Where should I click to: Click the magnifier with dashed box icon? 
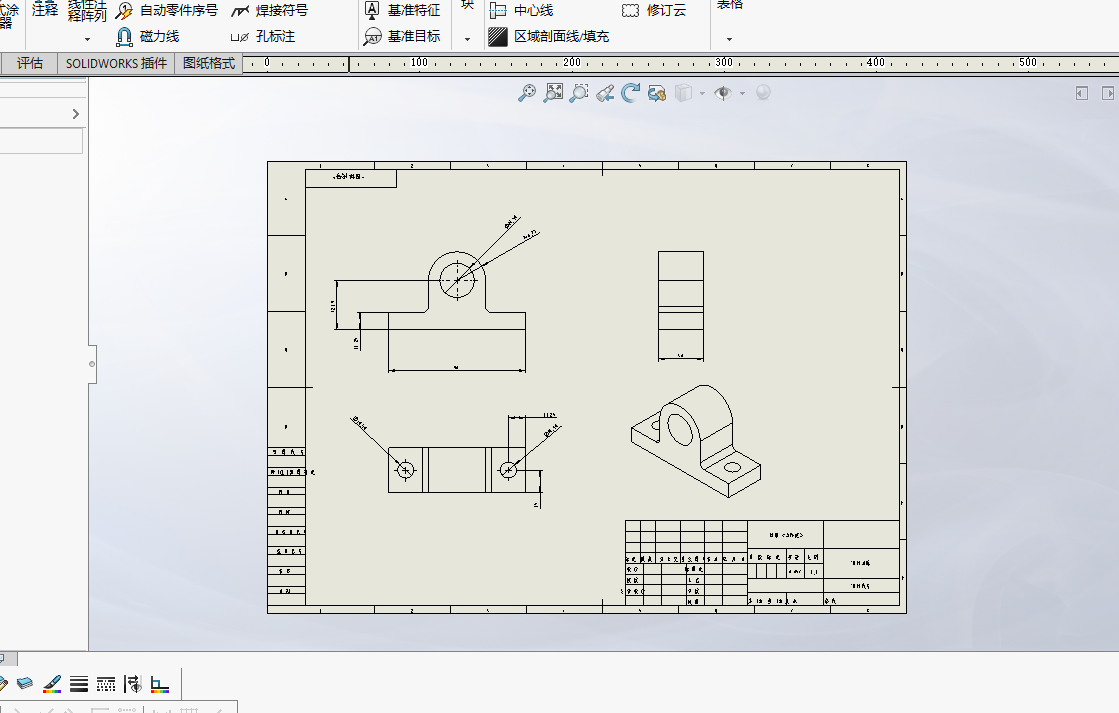coord(579,93)
